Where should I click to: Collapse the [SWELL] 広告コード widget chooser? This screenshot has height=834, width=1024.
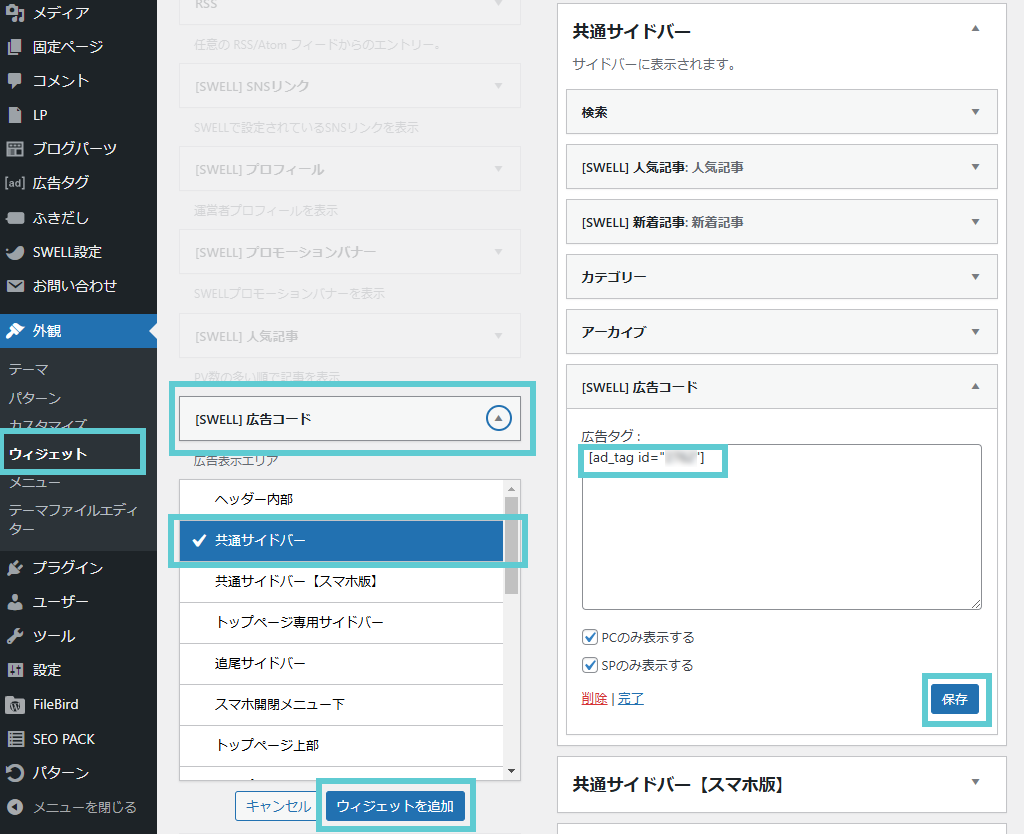499,419
